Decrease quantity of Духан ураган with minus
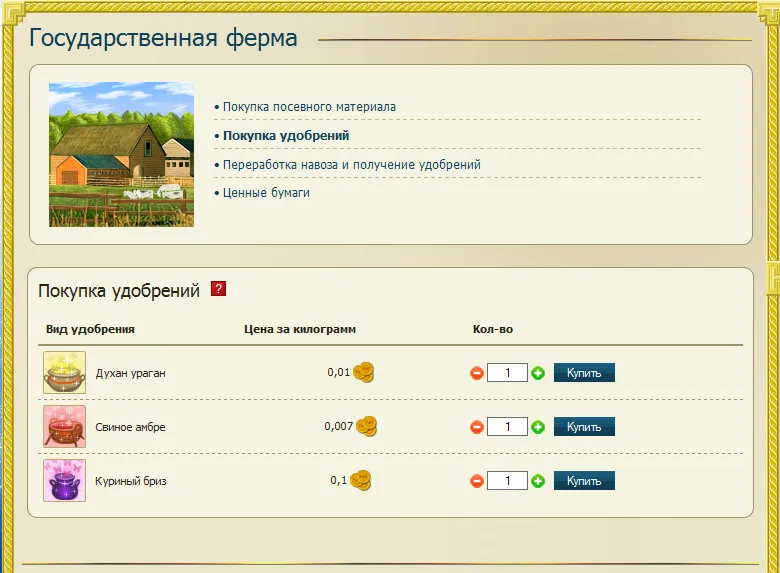The width and height of the screenshot is (780, 573). (x=477, y=373)
